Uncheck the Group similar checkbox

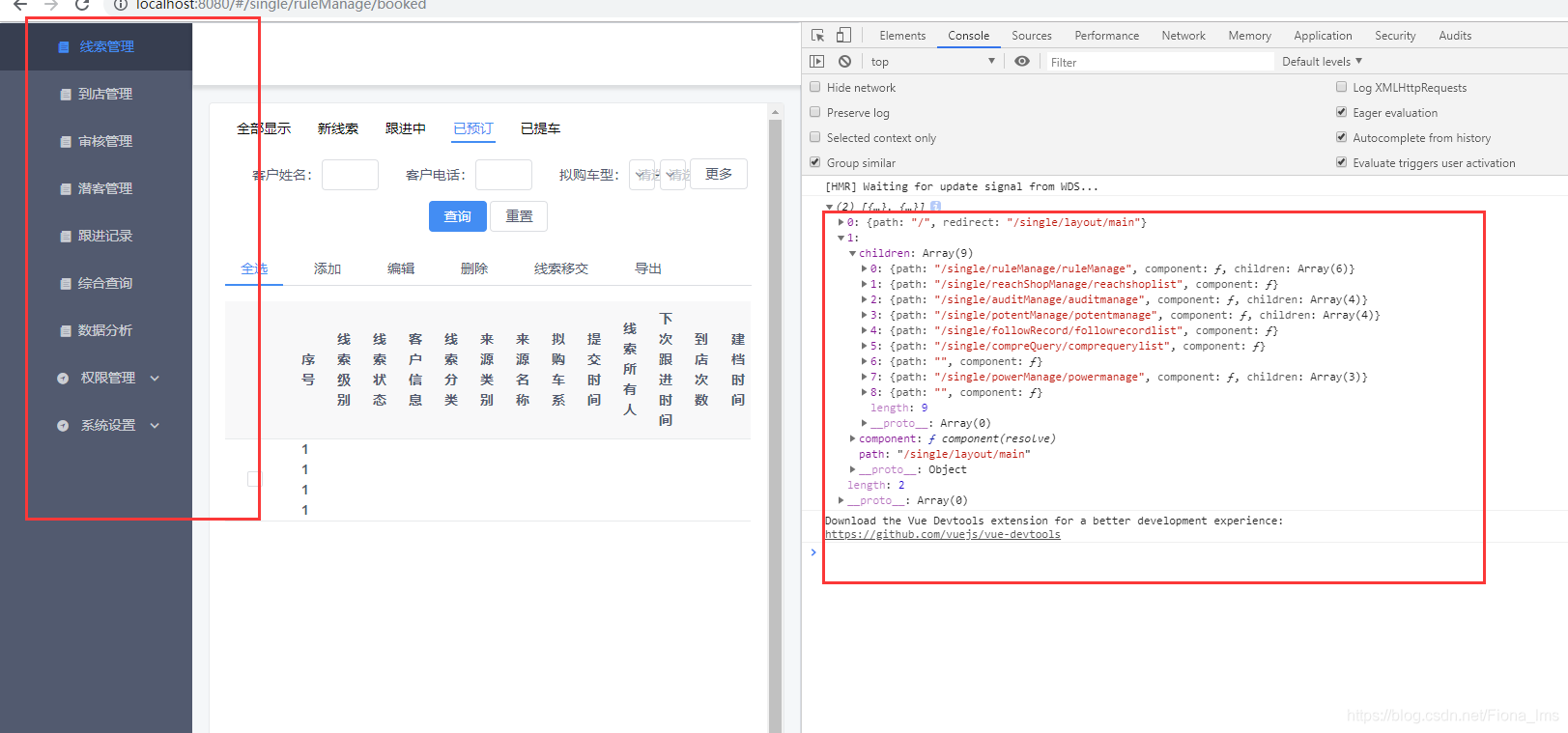pos(815,162)
